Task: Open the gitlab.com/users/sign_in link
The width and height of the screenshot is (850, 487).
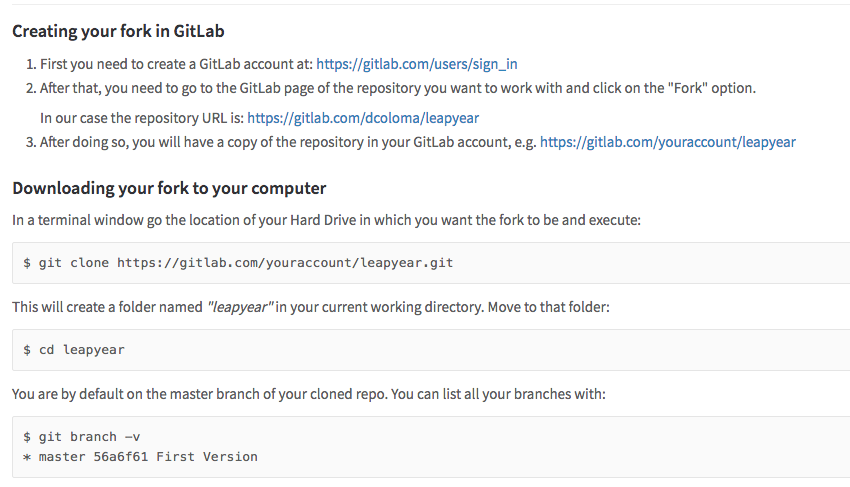Action: [x=416, y=64]
